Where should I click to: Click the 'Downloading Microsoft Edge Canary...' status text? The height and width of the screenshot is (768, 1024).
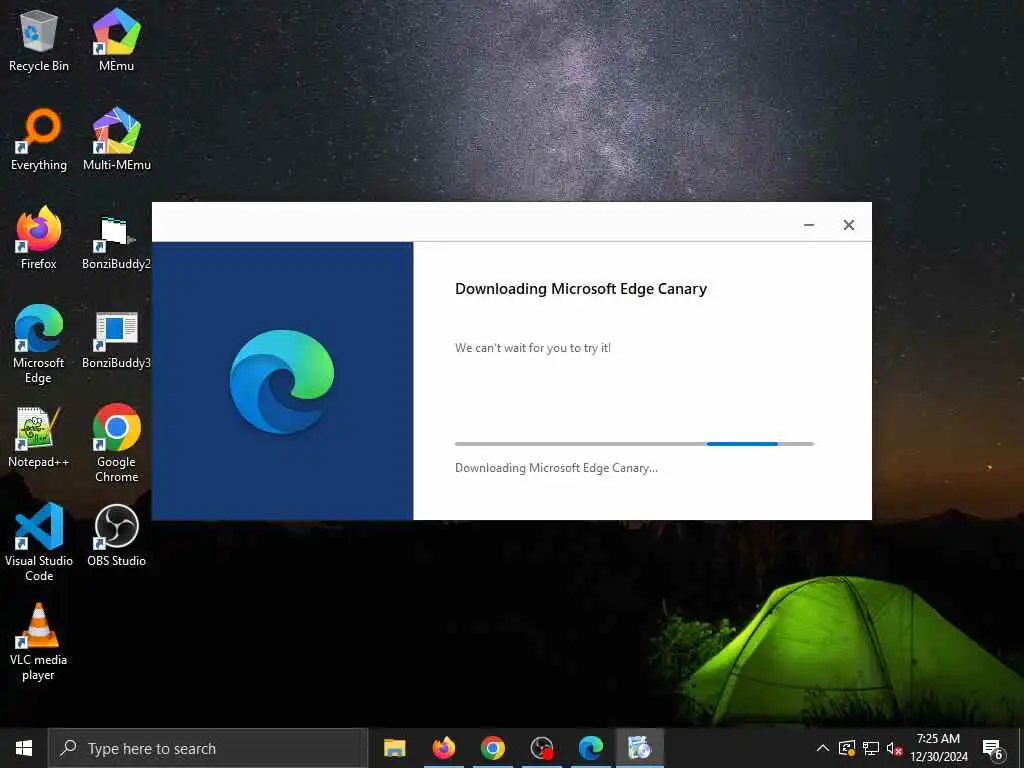coord(556,468)
